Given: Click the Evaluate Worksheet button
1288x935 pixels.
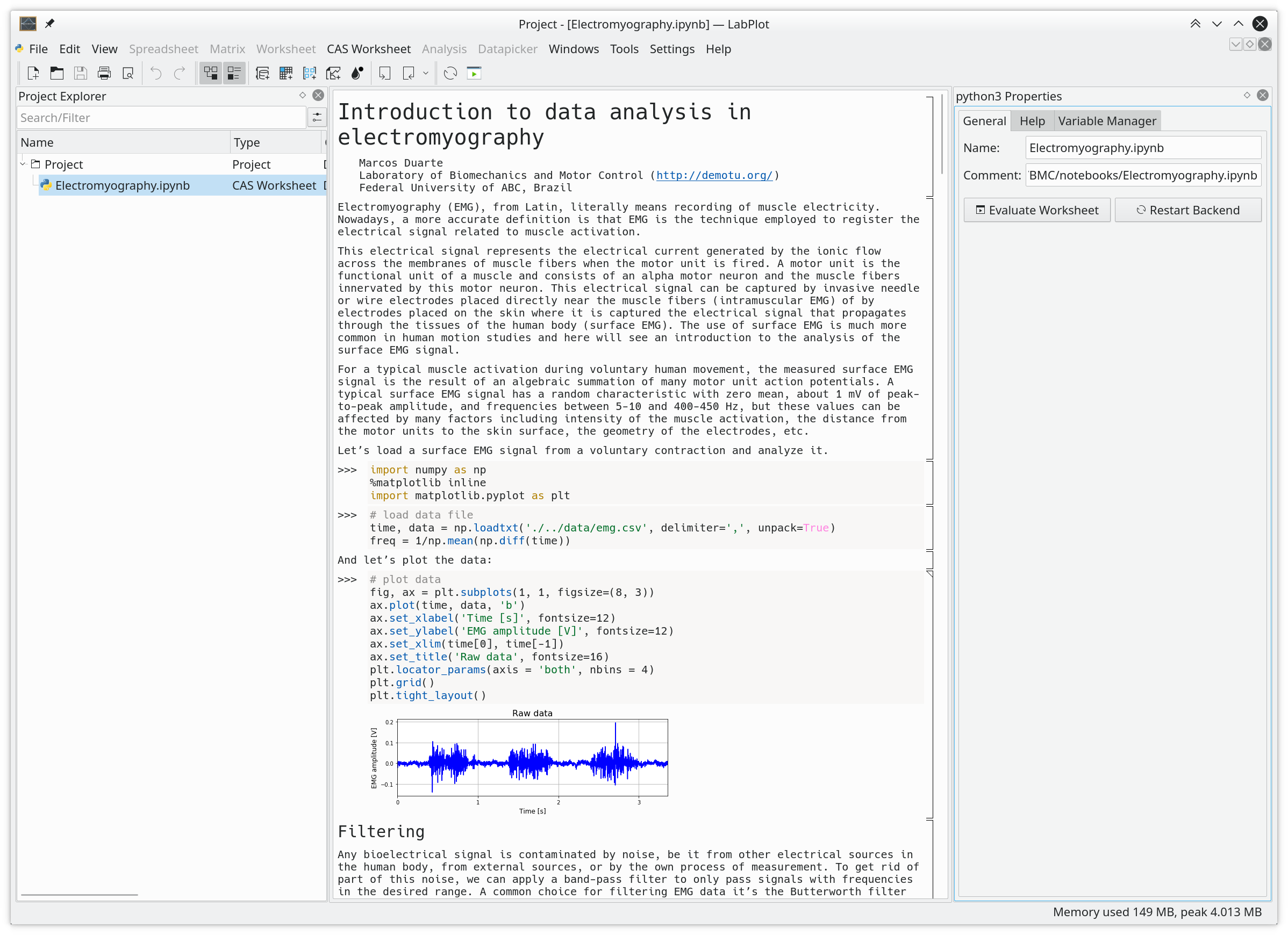Looking at the screenshot, I should pyautogui.click(x=1036, y=210).
